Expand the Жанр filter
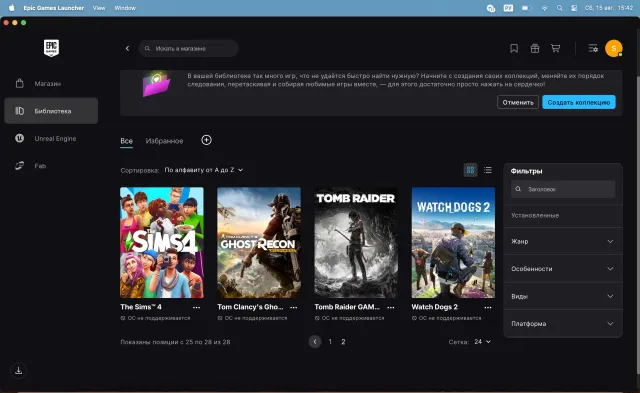640x393 pixels. pos(563,241)
